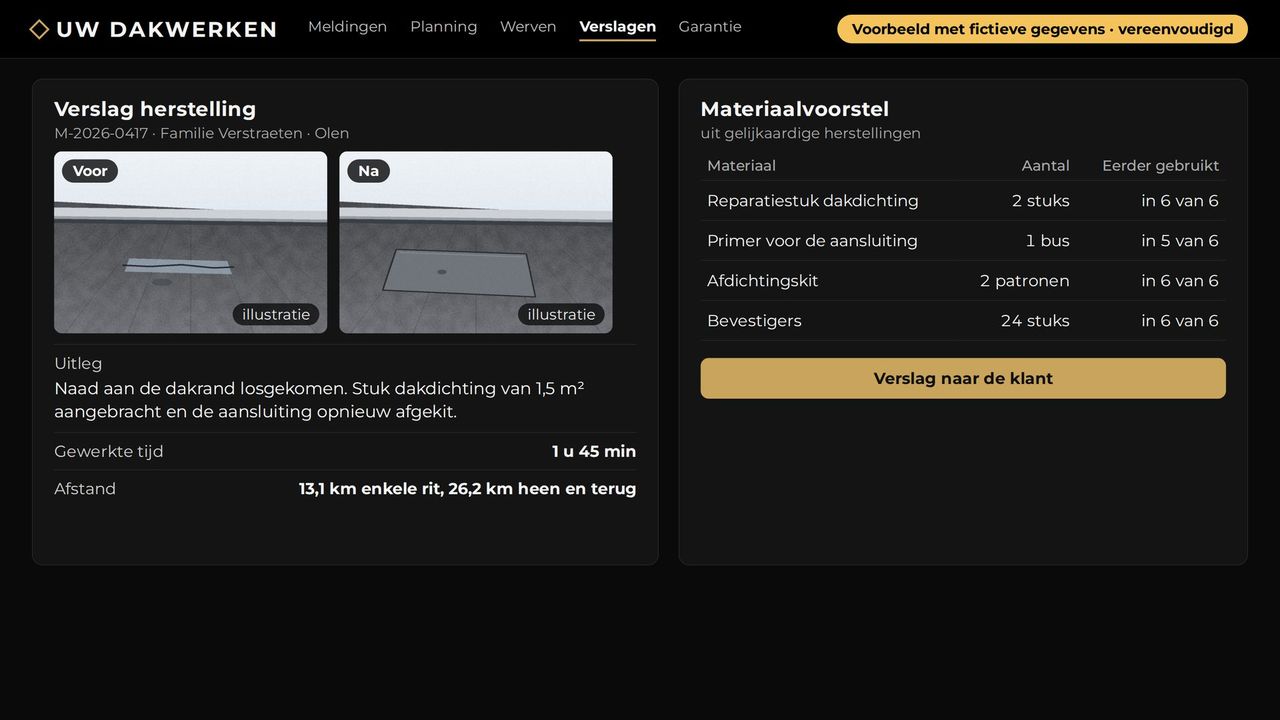1280x720 pixels.
Task: Click the Verslag herstelling heading
Action: (155, 109)
